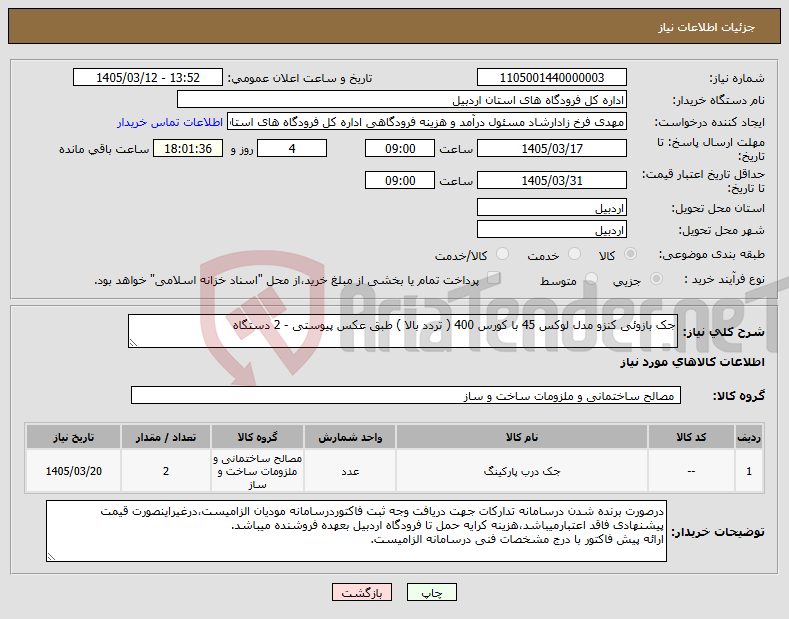Click the کد کالا column header
The width and height of the screenshot is (789, 619).
click(691, 437)
